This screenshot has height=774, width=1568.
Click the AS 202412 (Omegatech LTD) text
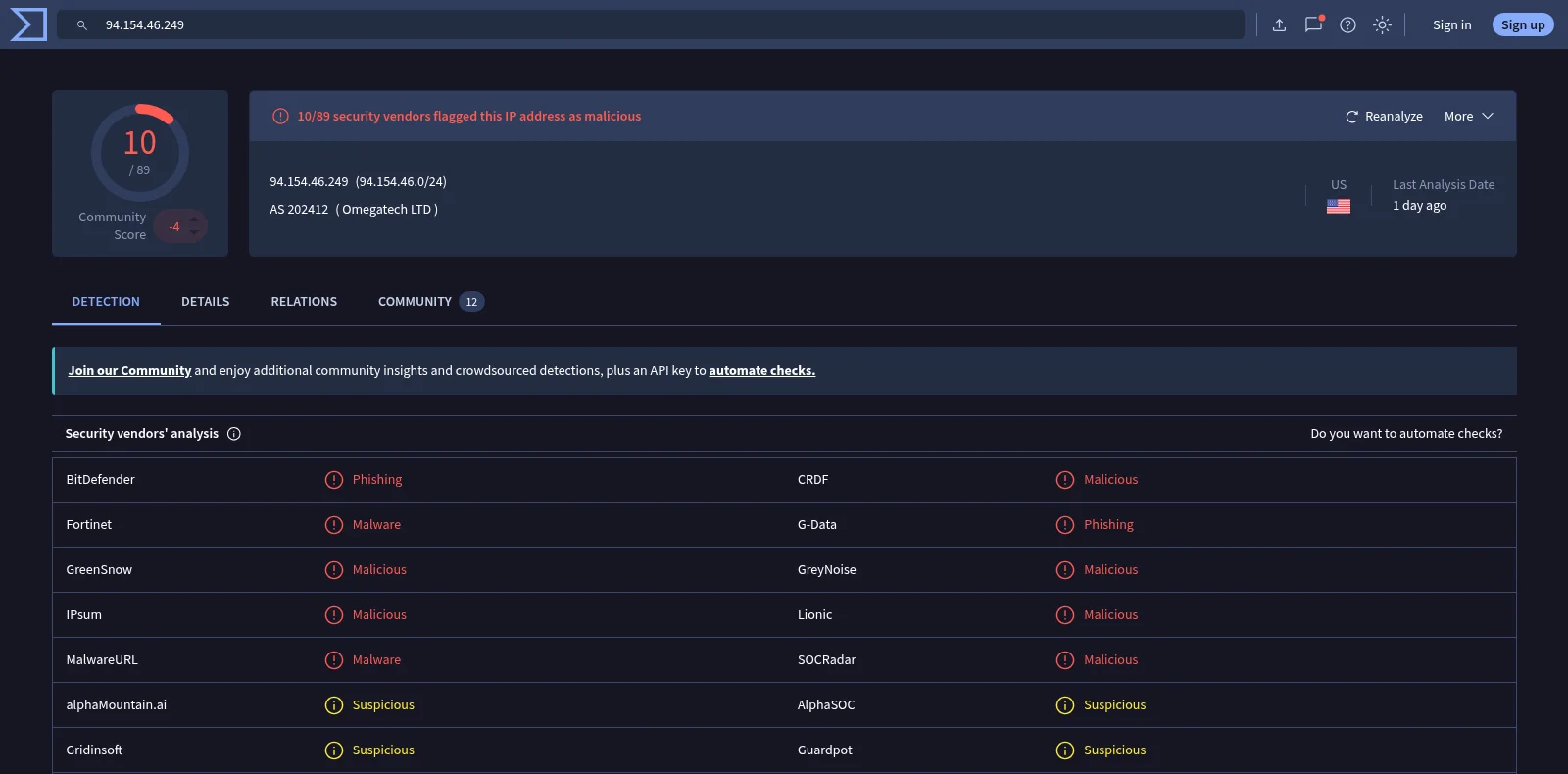[x=354, y=210]
